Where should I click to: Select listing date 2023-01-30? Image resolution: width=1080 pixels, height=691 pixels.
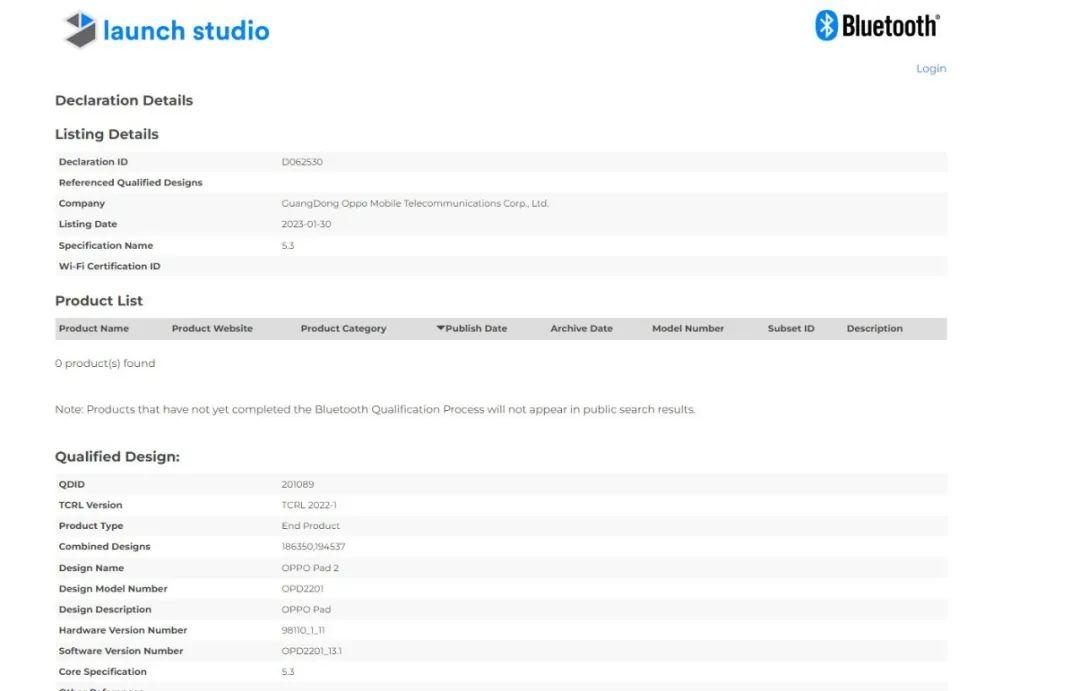pos(306,224)
